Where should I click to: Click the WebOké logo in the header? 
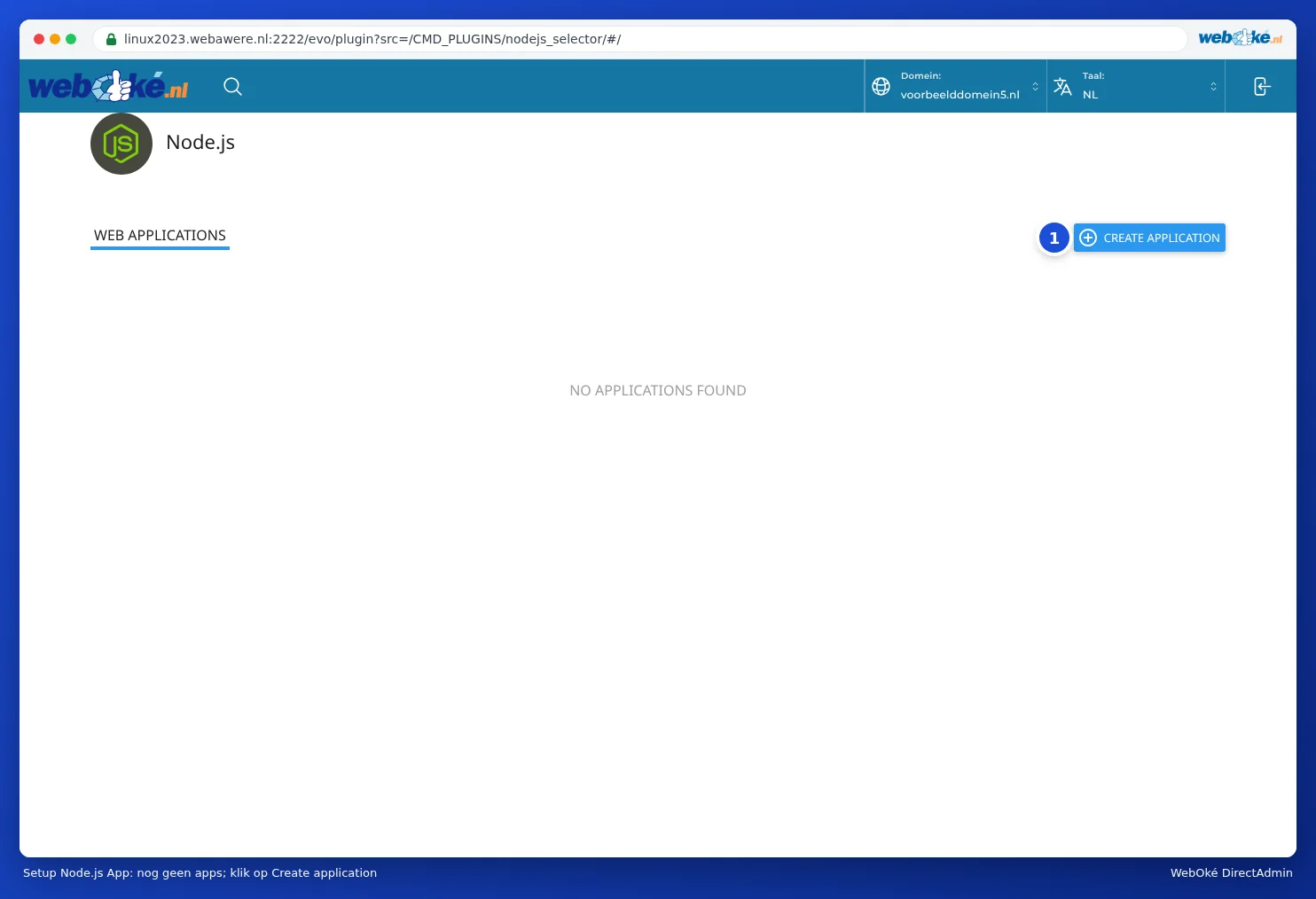(108, 86)
